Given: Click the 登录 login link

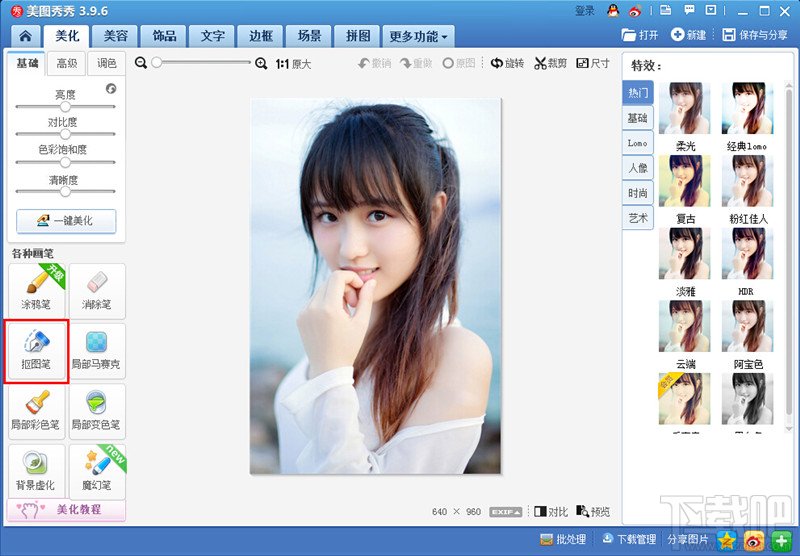Looking at the screenshot, I should pyautogui.click(x=585, y=11).
